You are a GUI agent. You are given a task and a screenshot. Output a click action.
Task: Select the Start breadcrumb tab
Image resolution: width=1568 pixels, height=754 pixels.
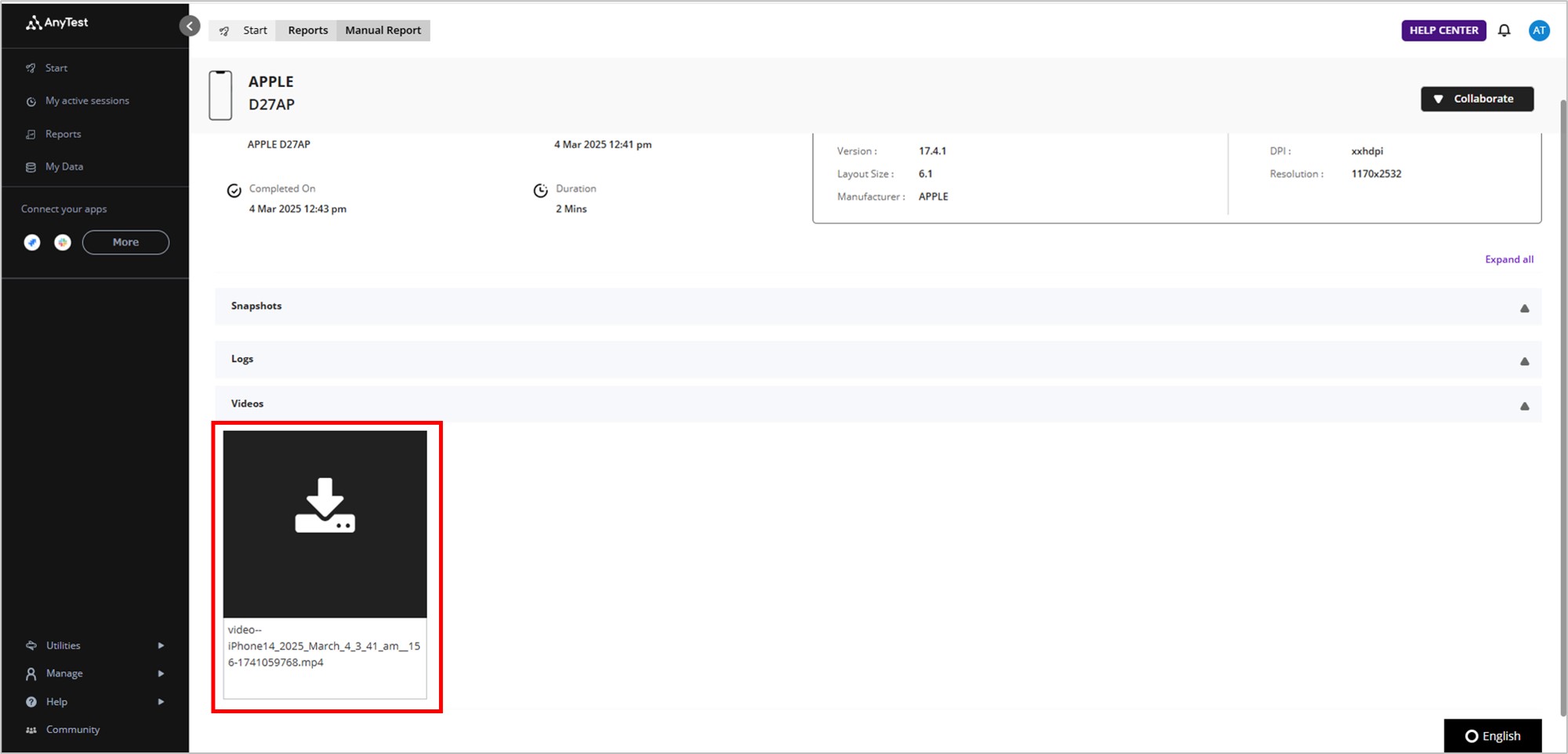255,31
